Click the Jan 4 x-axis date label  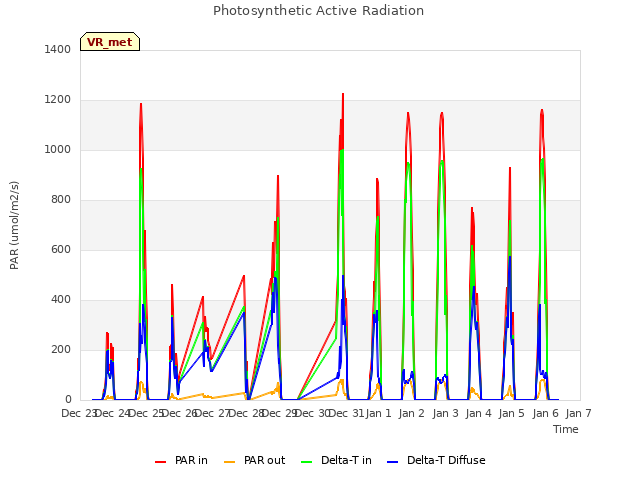[x=478, y=413]
